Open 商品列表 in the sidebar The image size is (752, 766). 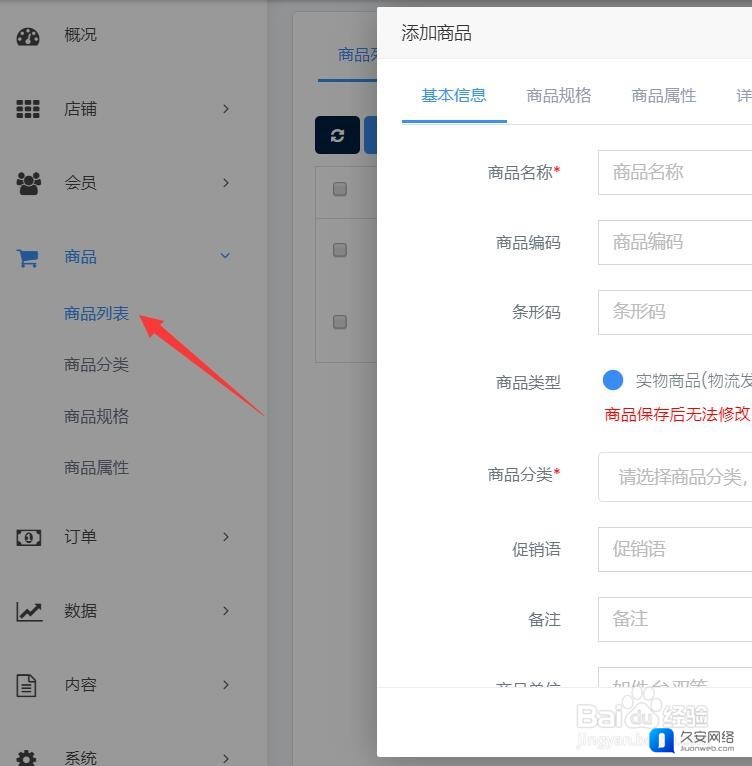(x=96, y=313)
